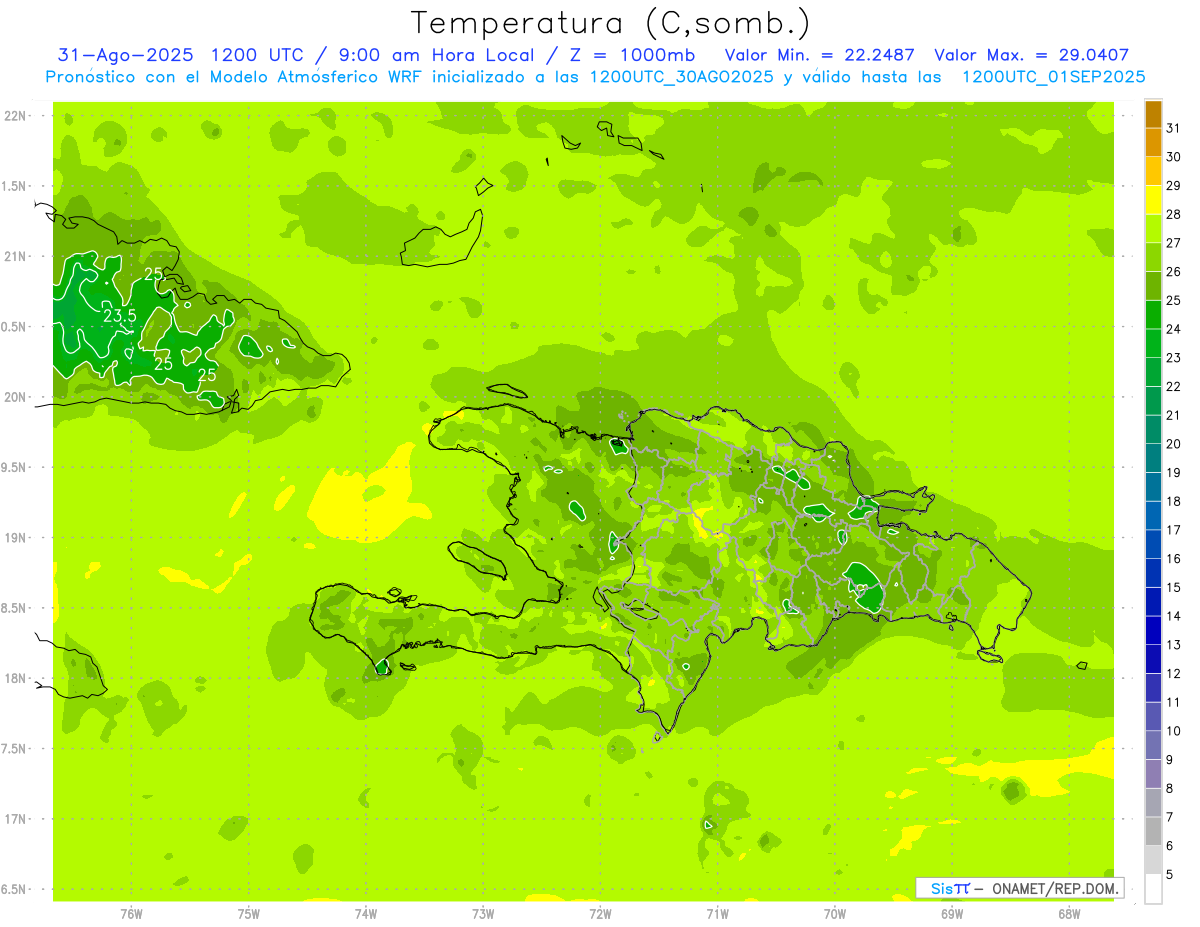The height and width of the screenshot is (927, 1200).
Task: Click the '68W' longitude axis label
Action: [1069, 913]
